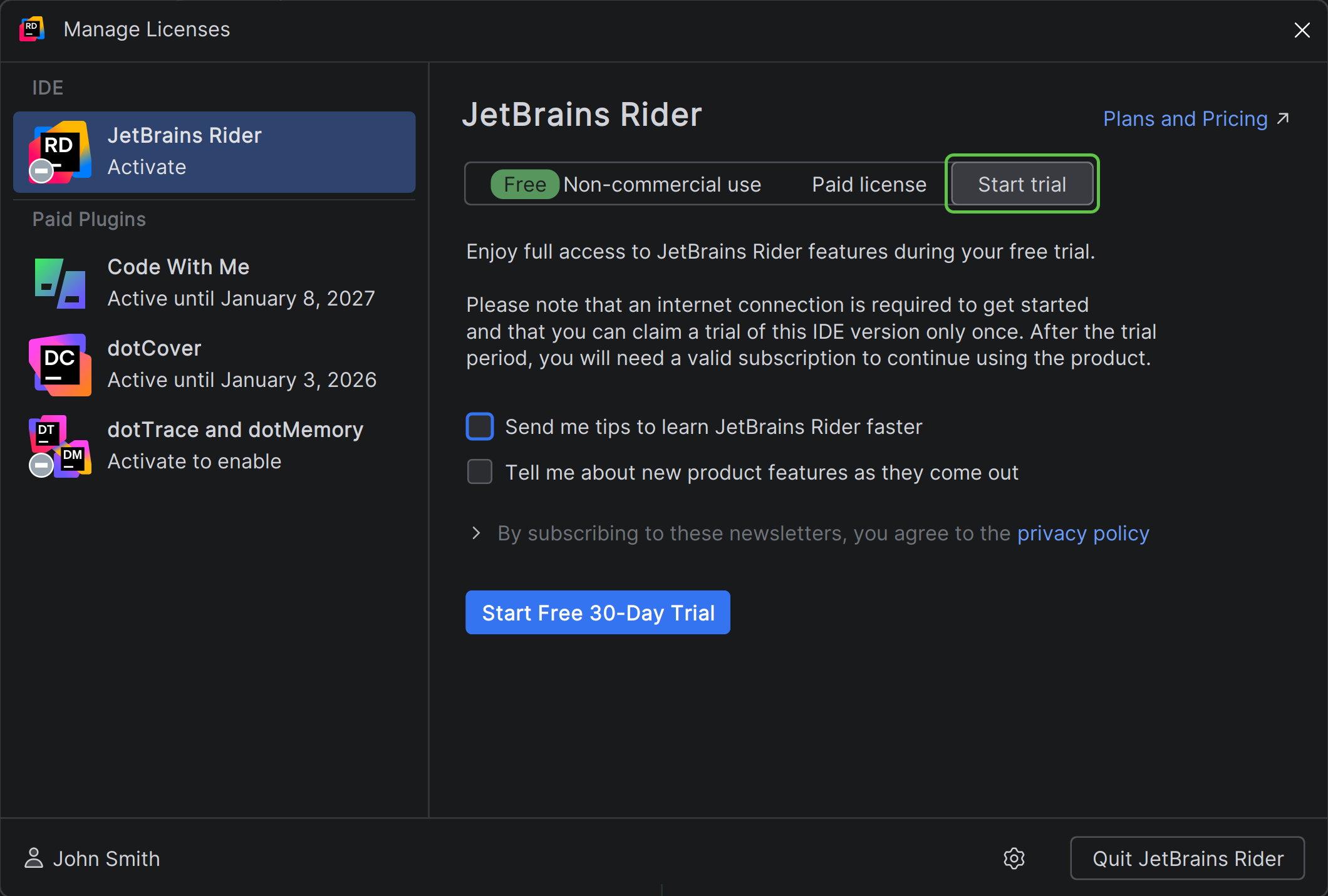Click the John Smith user icon
The height and width of the screenshot is (896, 1328).
(x=34, y=858)
